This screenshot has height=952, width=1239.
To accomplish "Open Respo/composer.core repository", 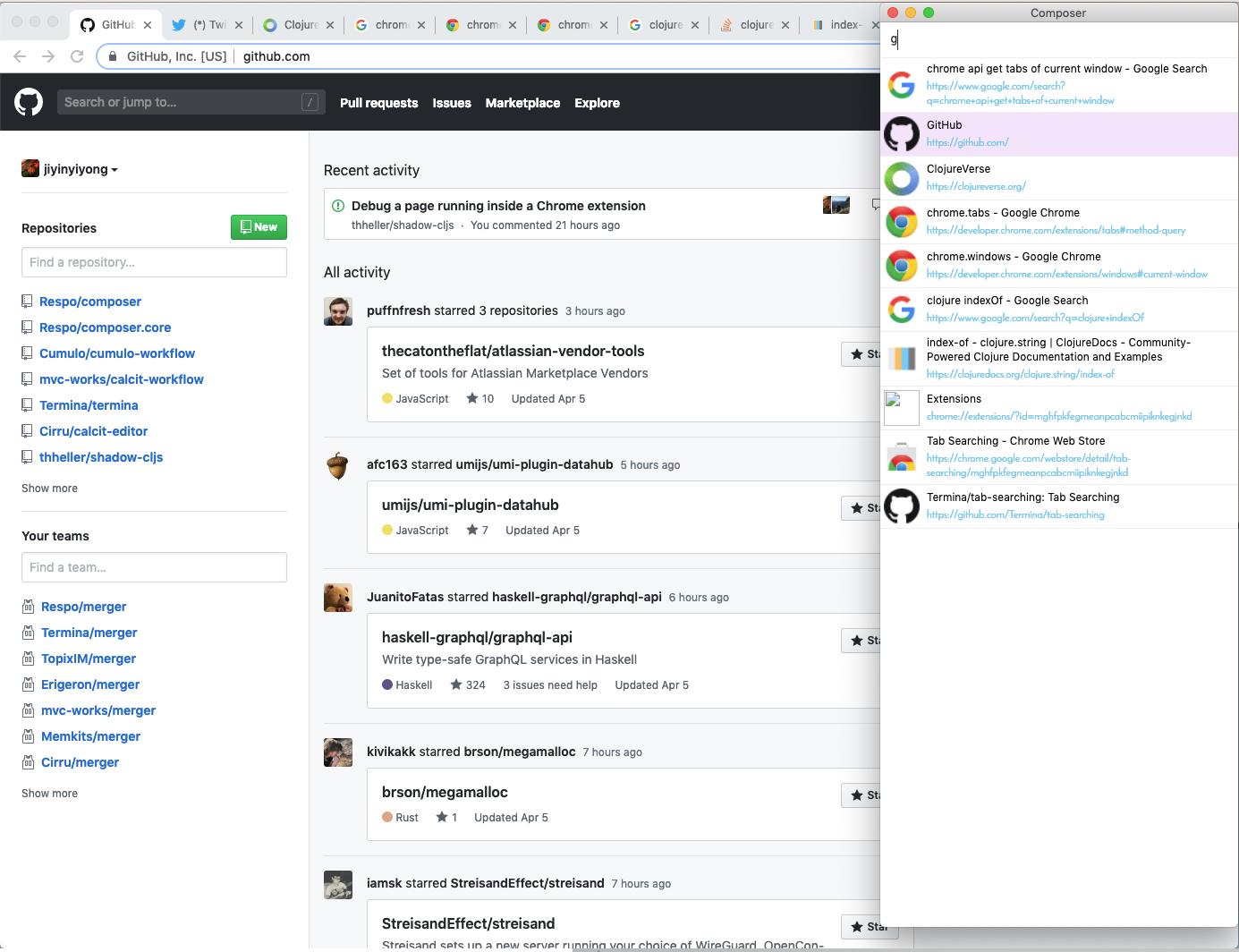I will tap(105, 327).
